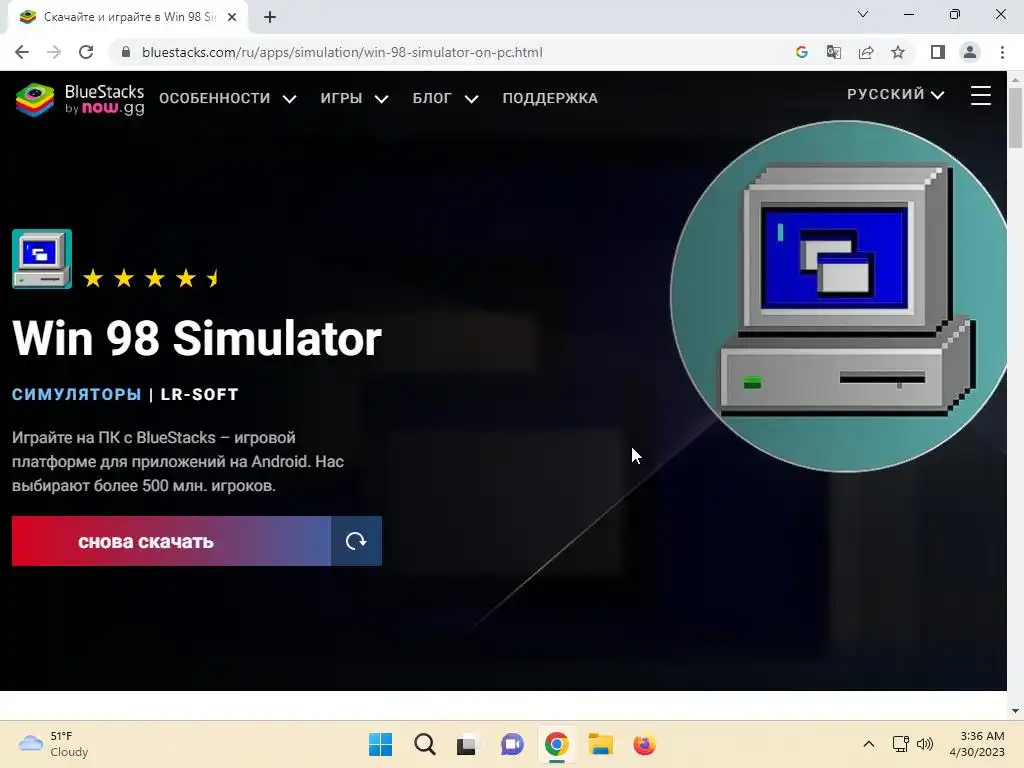The width and height of the screenshot is (1024, 768).
Task: Open Windows taskbar search
Action: coord(424,744)
